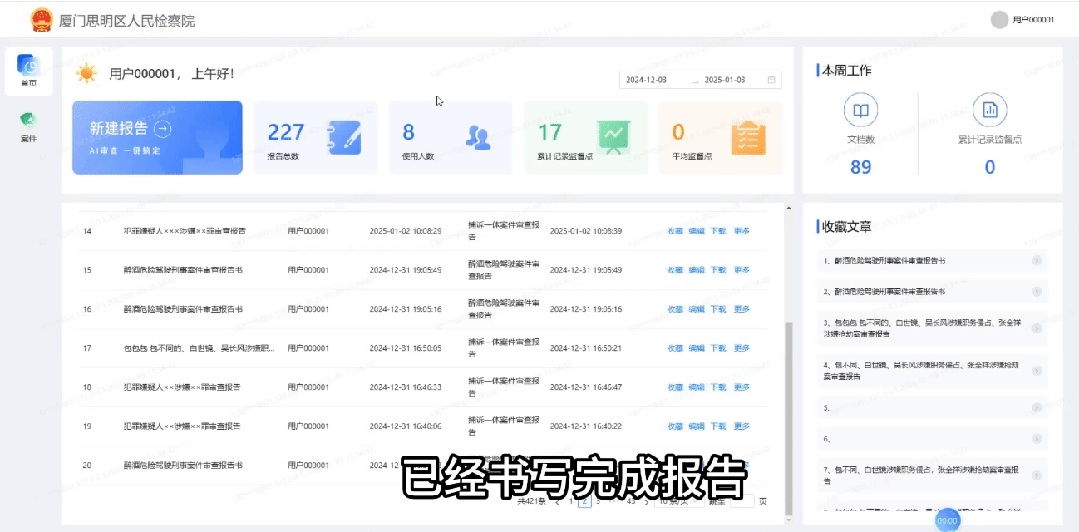Image resolution: width=1079 pixels, height=532 pixels.
Task: Click 下载 for row 19
Action: [x=718, y=426]
